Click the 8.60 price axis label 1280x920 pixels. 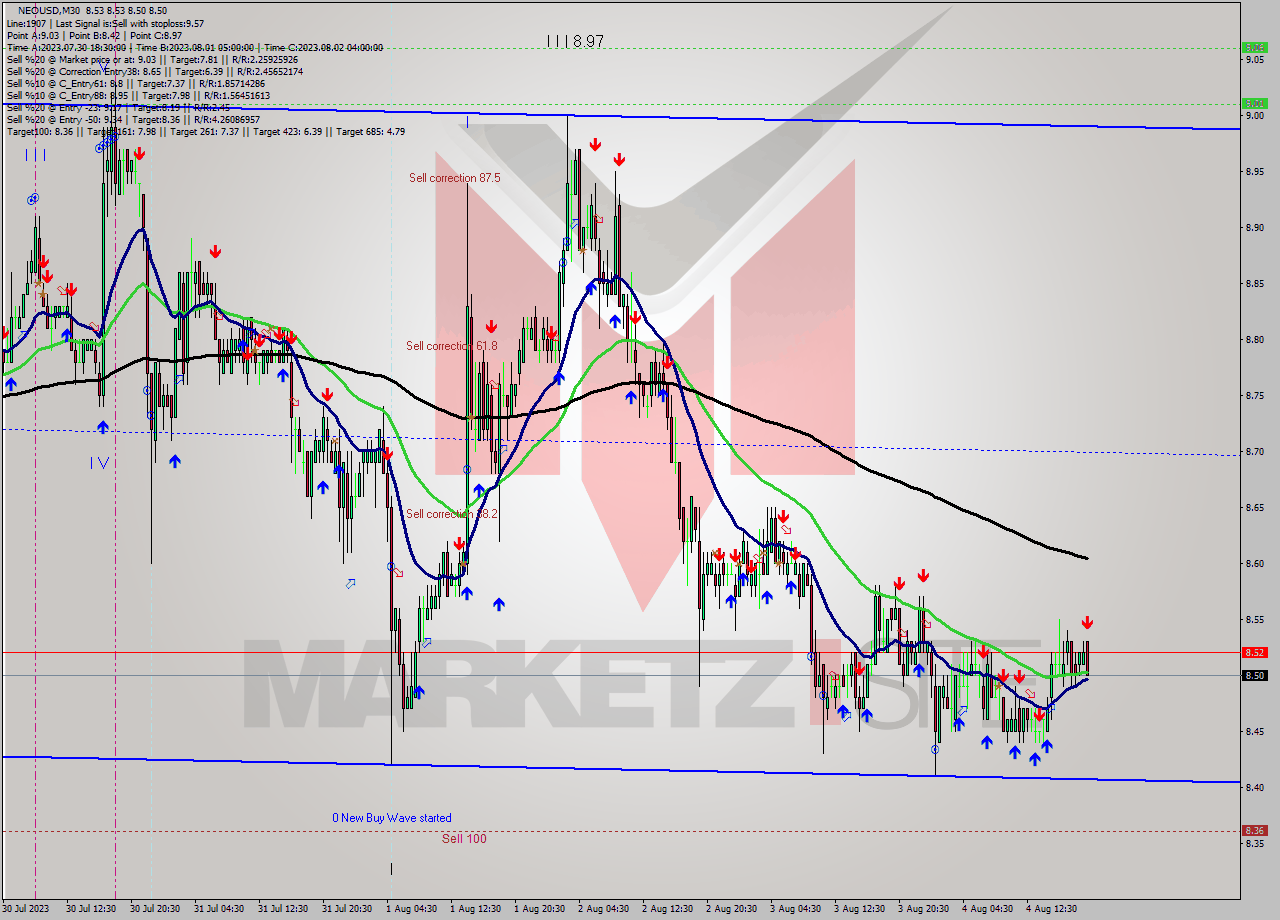pos(1255,564)
